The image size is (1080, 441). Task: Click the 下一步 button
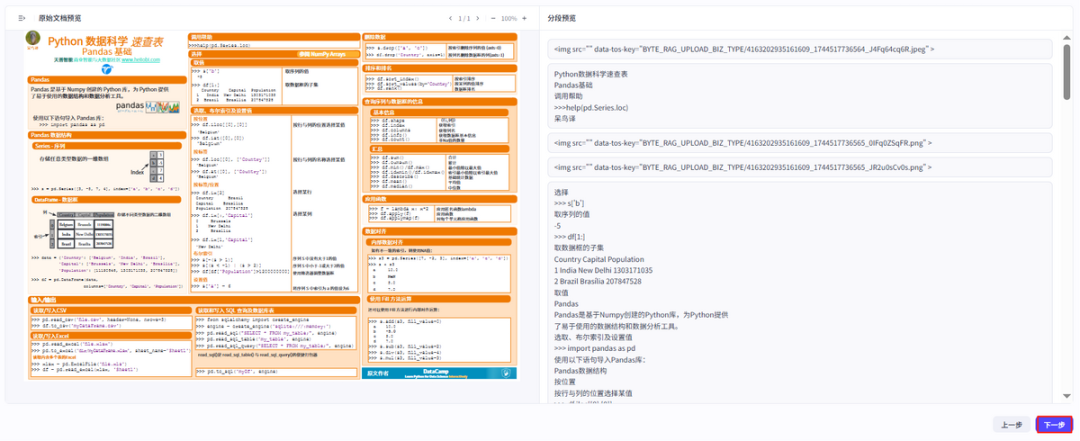pyautogui.click(x=1054, y=424)
